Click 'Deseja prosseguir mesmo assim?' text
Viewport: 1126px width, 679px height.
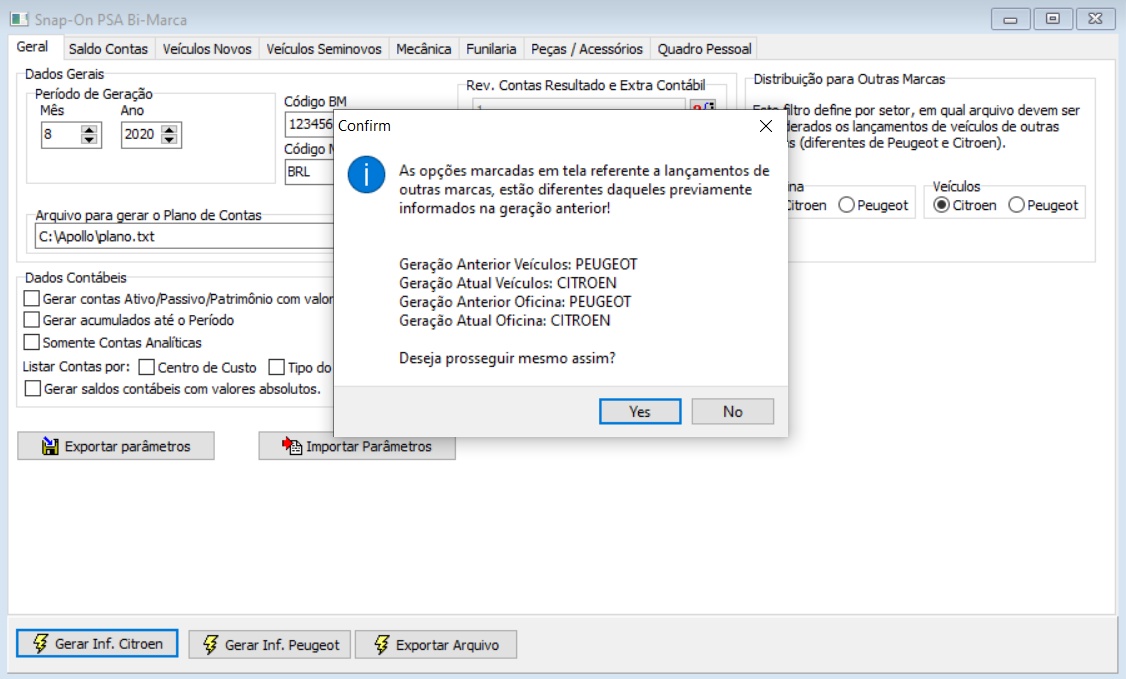pos(507,357)
